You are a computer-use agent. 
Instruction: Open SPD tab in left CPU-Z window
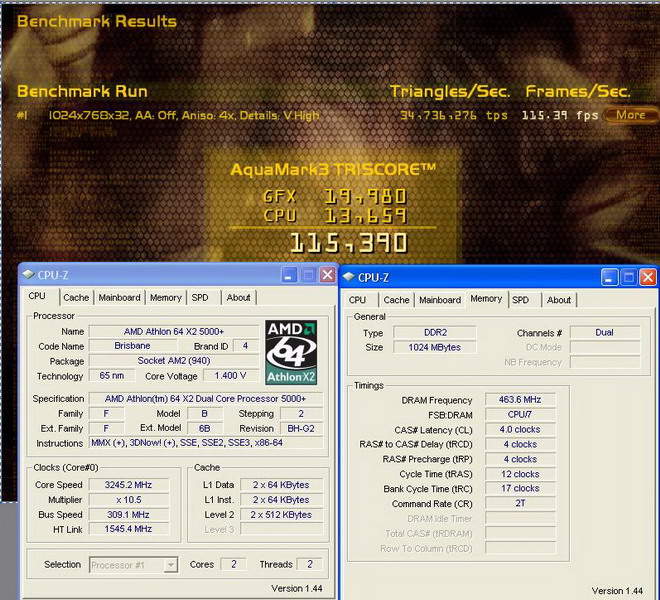[200, 297]
